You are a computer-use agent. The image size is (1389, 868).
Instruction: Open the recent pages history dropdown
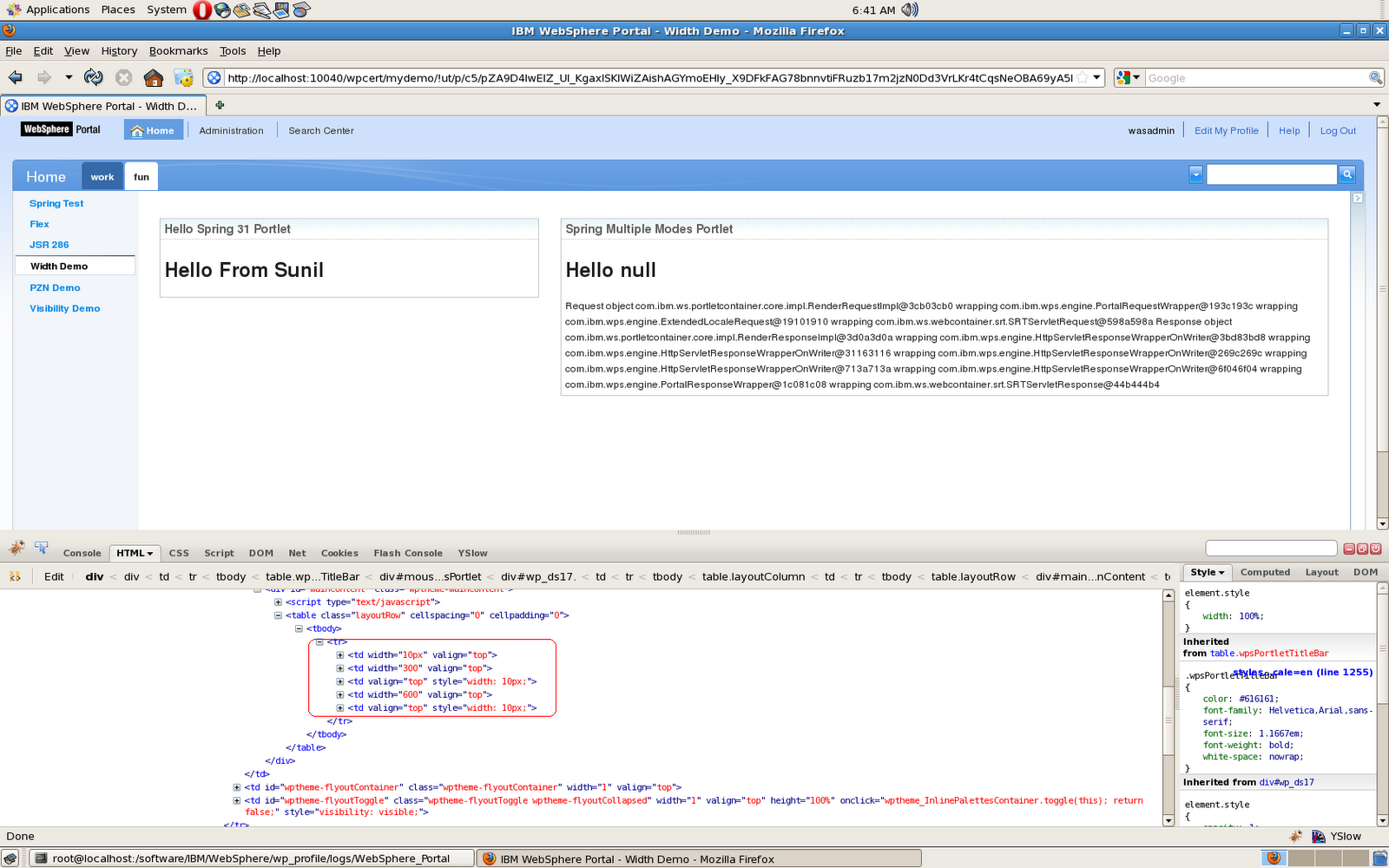point(69,77)
